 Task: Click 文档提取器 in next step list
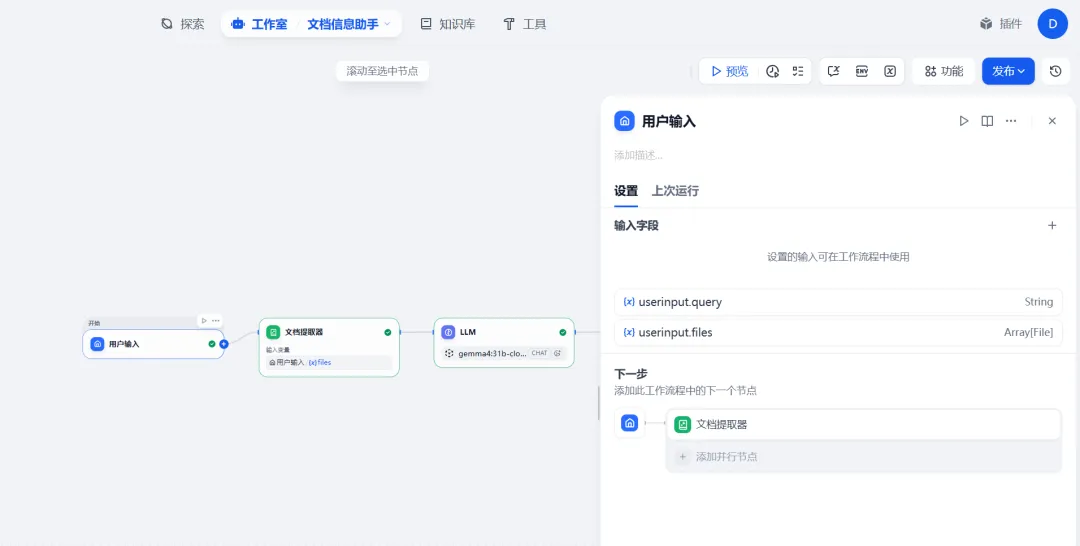(x=863, y=425)
